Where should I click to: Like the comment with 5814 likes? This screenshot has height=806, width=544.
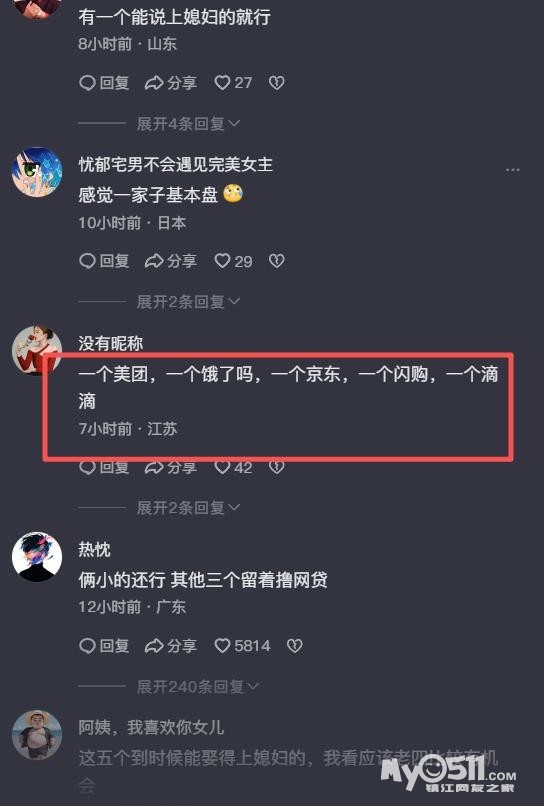(242, 646)
